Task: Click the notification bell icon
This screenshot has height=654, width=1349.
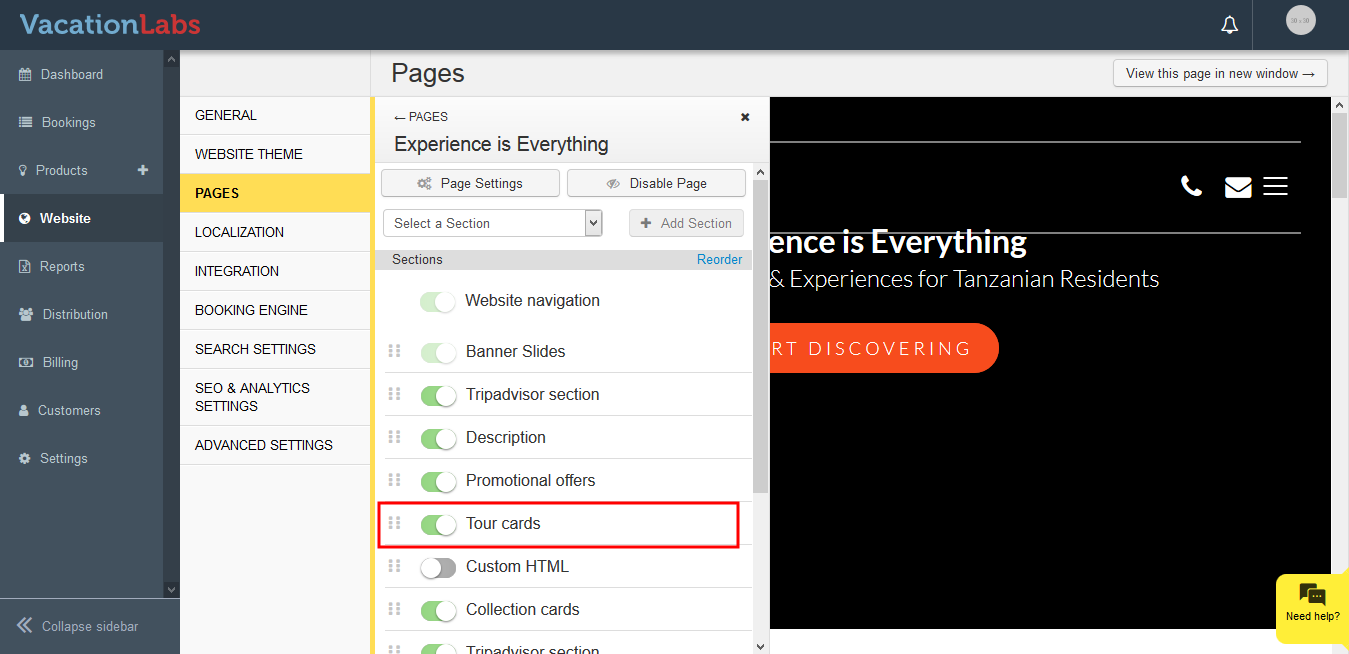Action: pyautogui.click(x=1229, y=25)
